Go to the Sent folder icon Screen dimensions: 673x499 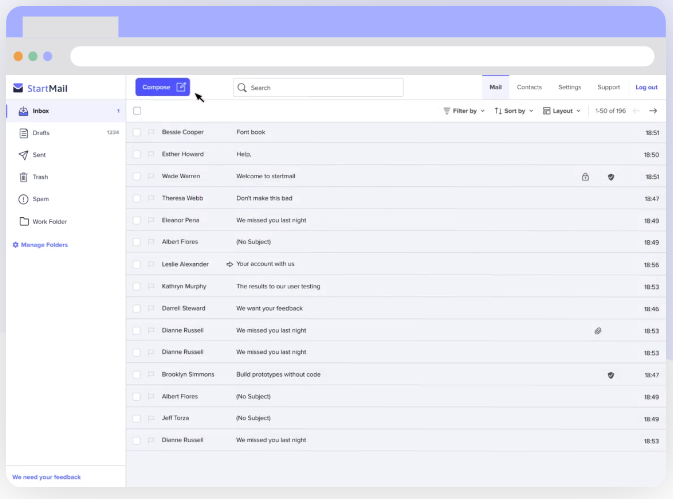coord(23,155)
